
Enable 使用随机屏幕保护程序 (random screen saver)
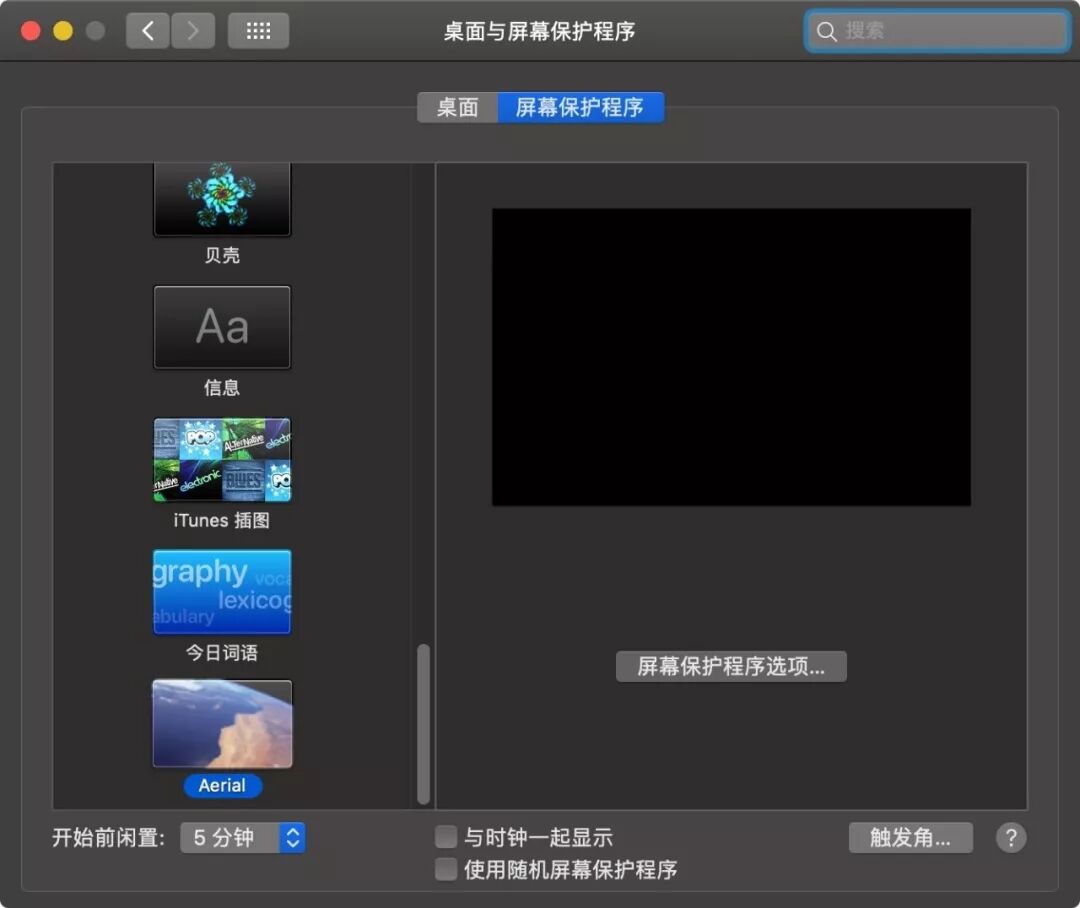(445, 869)
